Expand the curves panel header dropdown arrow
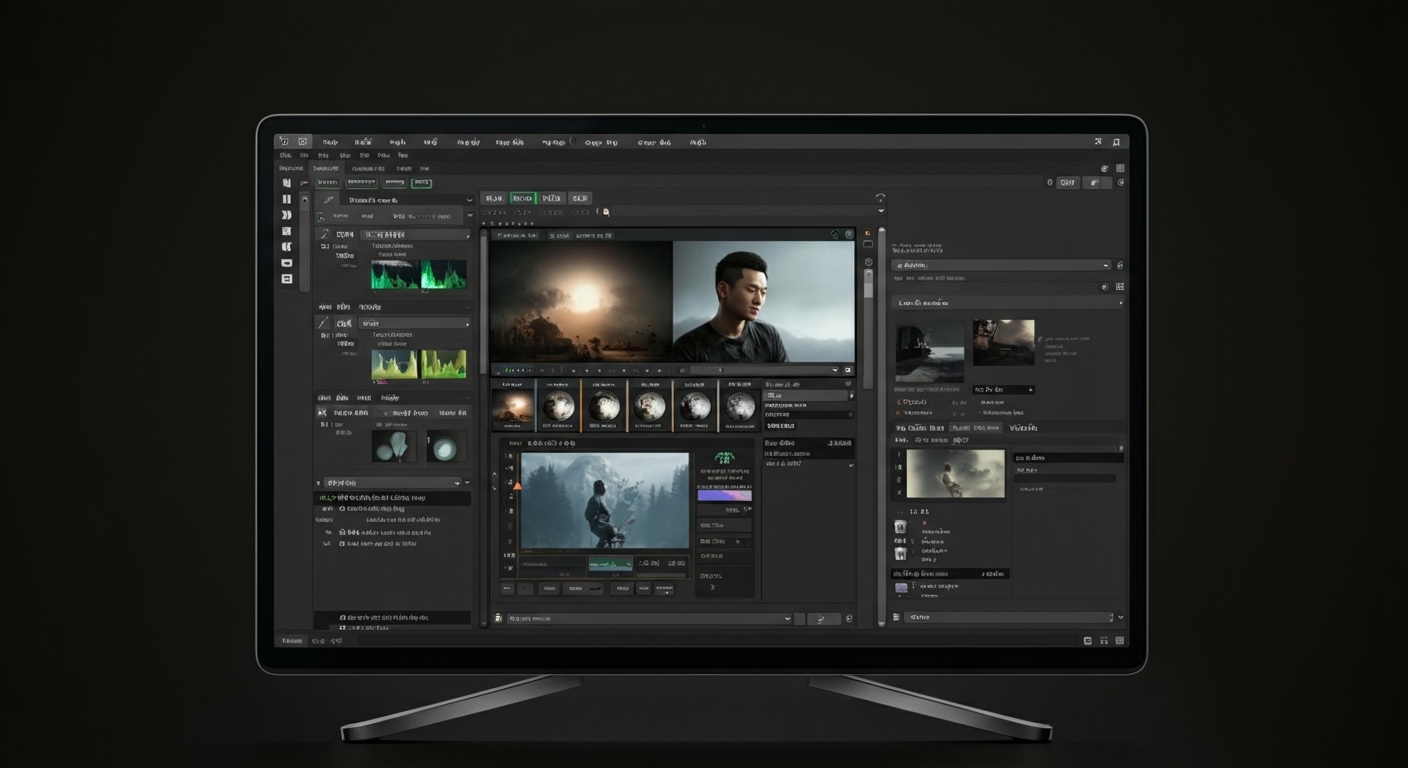Screen dimensions: 1408x768 (470, 200)
